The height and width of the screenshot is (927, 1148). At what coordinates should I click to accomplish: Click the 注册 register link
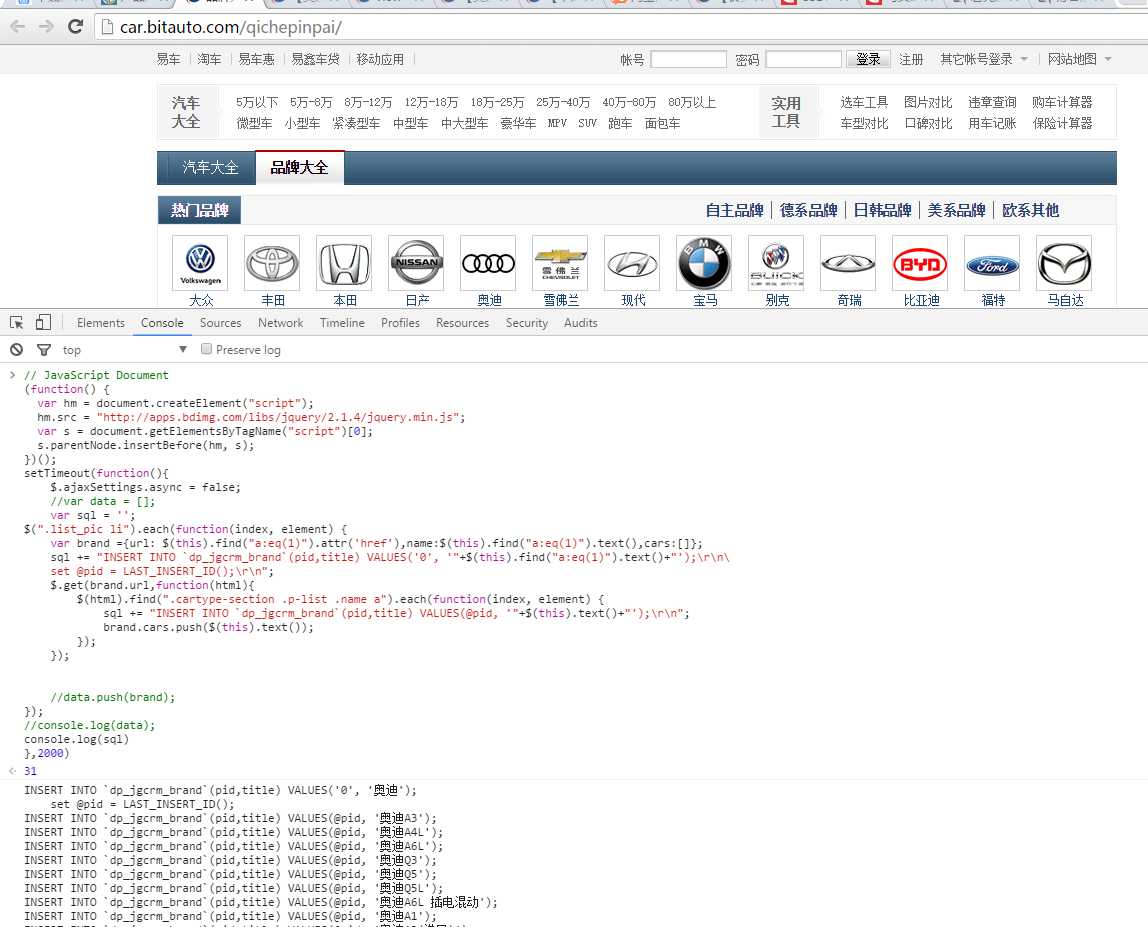[x=911, y=59]
